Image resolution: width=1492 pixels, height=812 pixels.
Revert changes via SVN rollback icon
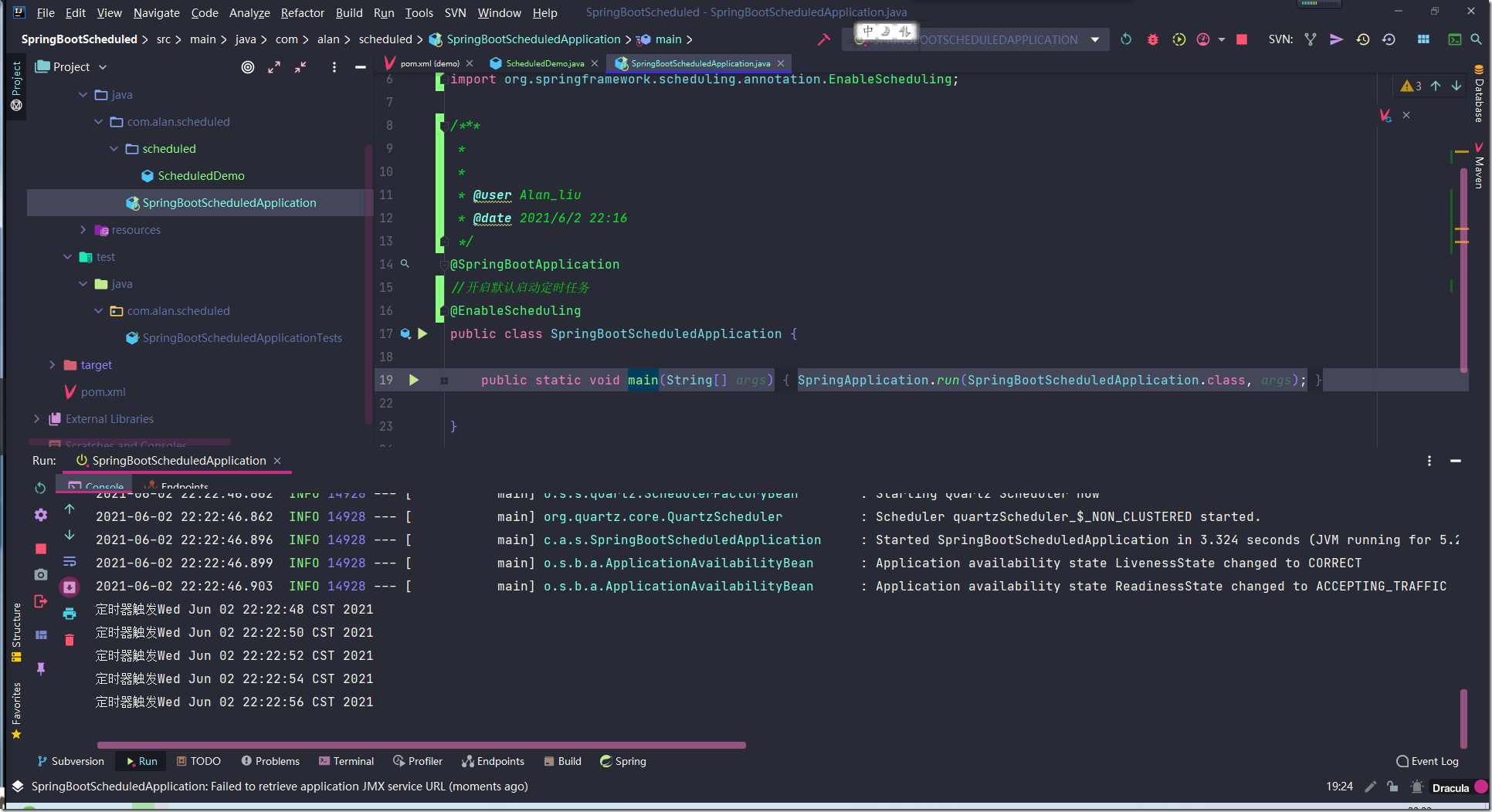pyautogui.click(x=1389, y=39)
